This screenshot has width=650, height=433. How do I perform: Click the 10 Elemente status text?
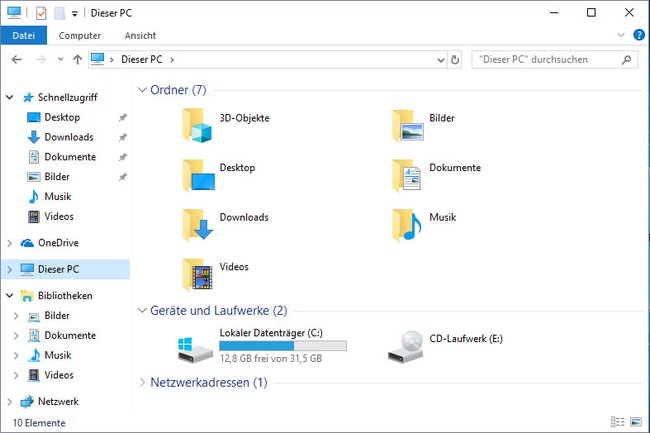point(39,423)
